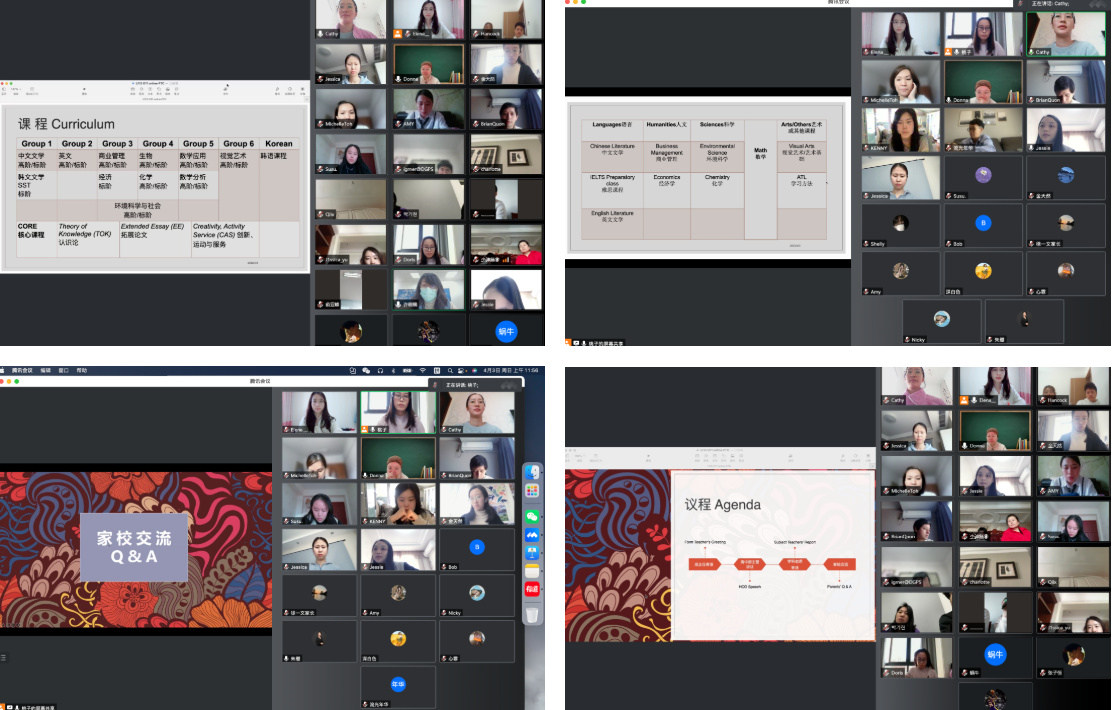Select charlotte's video tile in Agenda meeting
This screenshot has height=710, width=1113.
[995, 567]
